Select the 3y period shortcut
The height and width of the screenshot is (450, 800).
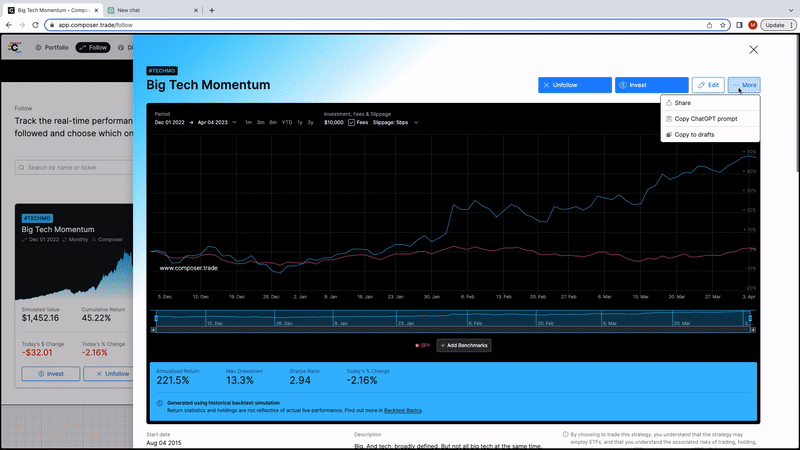(x=310, y=122)
